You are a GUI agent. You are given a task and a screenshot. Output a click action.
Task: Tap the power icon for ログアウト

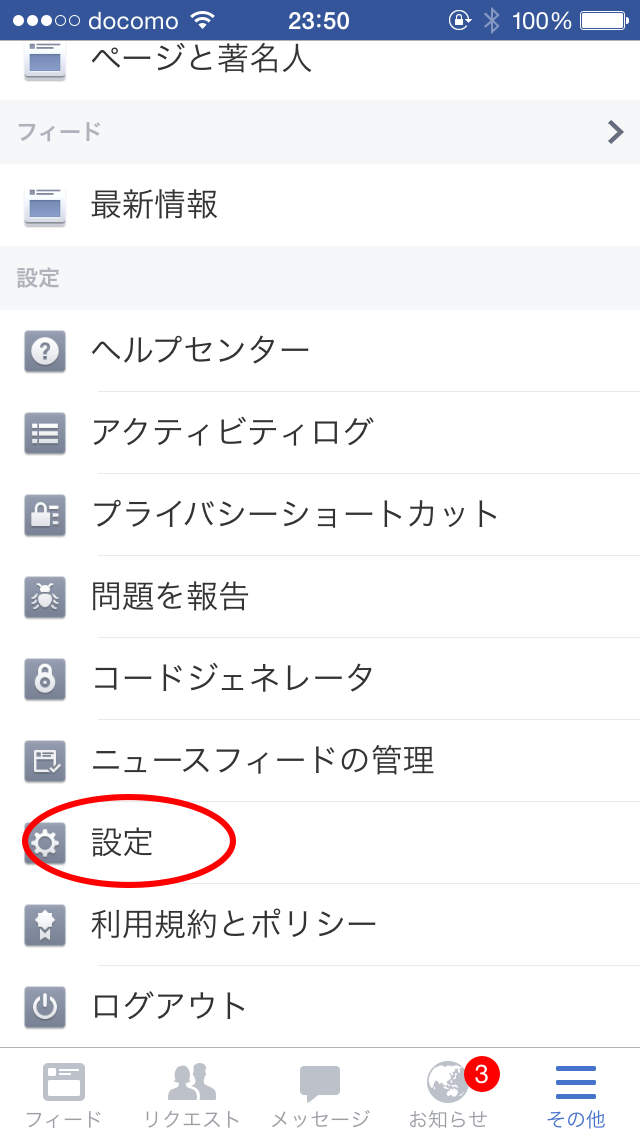click(x=45, y=1006)
